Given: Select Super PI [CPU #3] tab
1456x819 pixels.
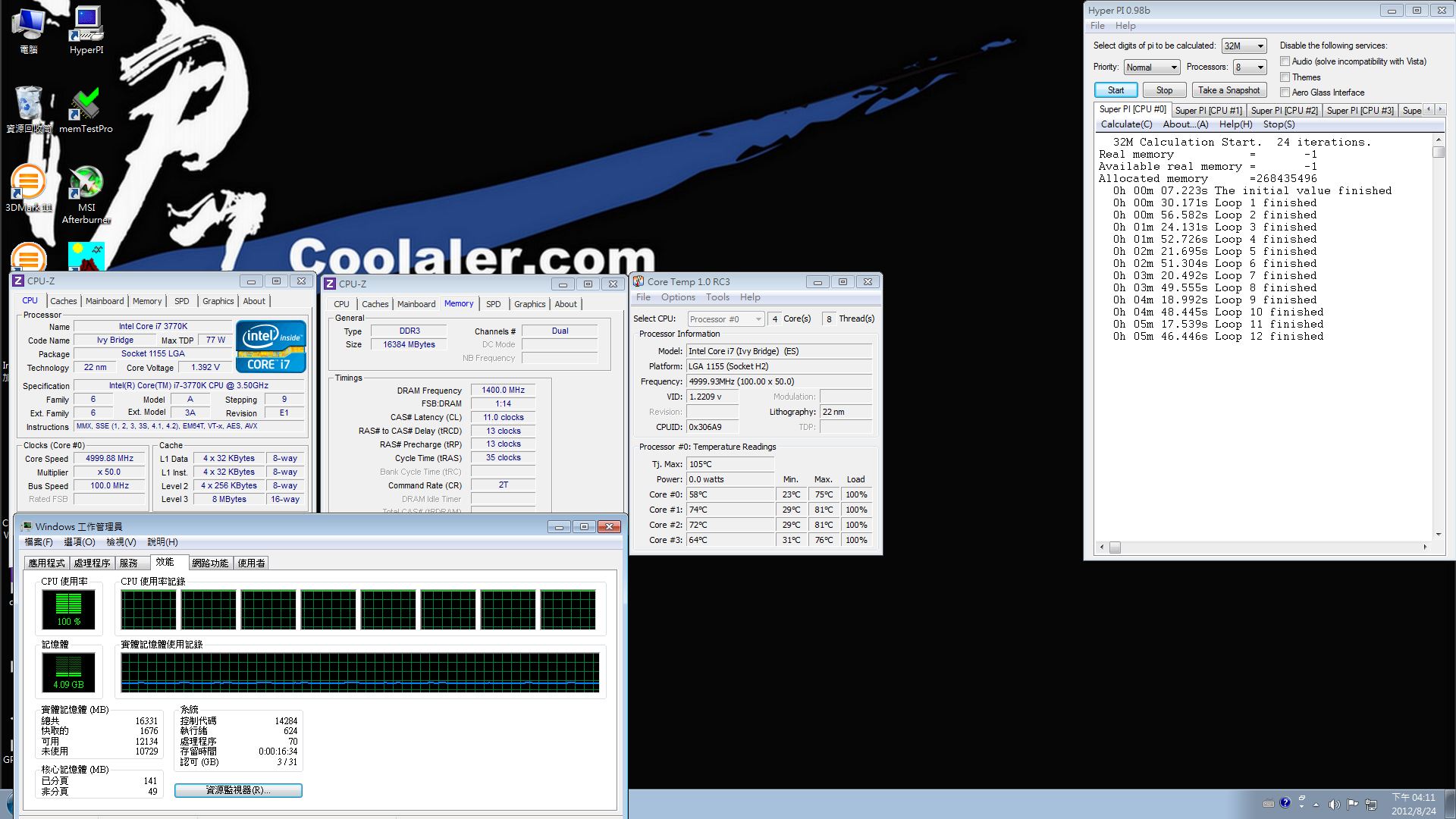Looking at the screenshot, I should (x=1360, y=111).
